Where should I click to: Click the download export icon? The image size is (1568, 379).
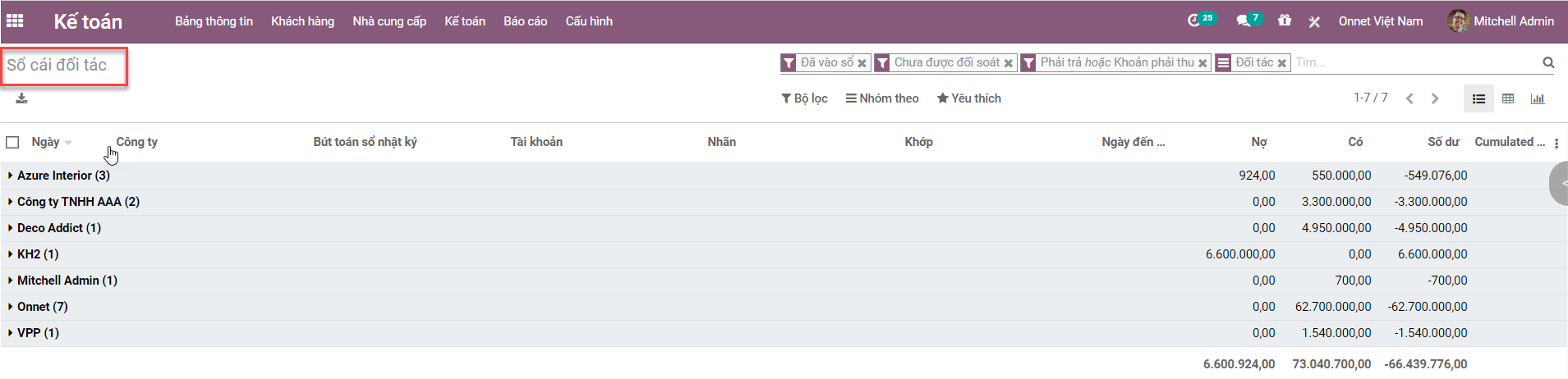[21, 98]
